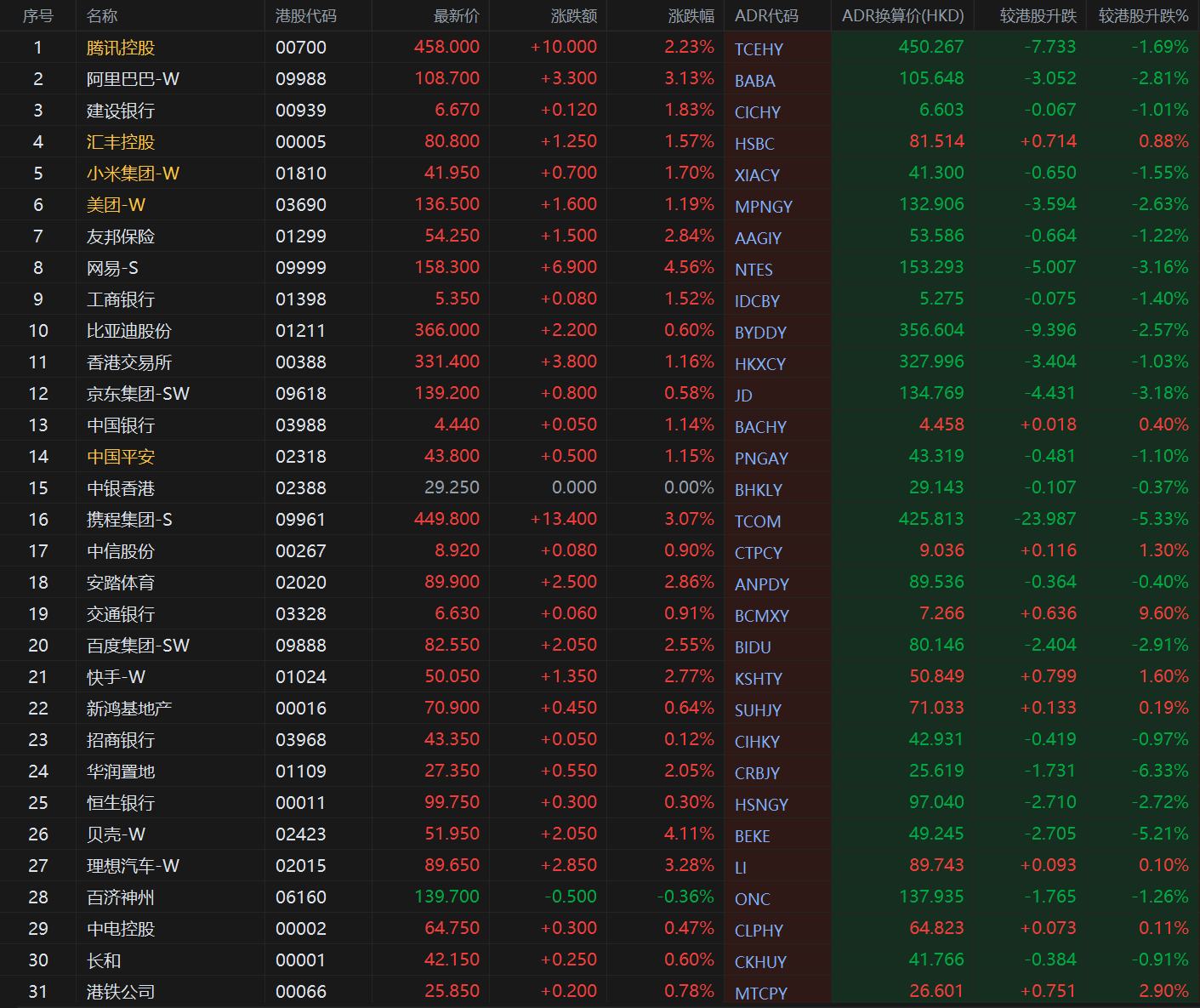Click the HSBC ADR code

point(754,144)
